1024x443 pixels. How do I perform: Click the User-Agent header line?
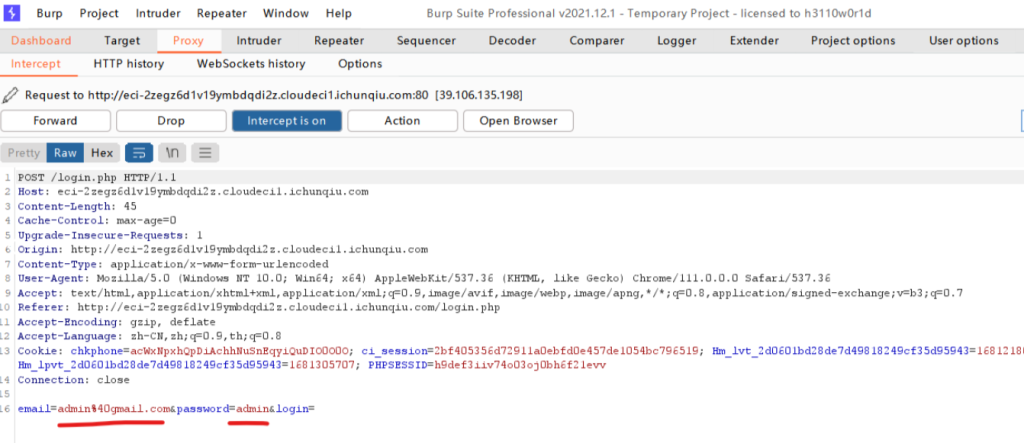point(424,278)
